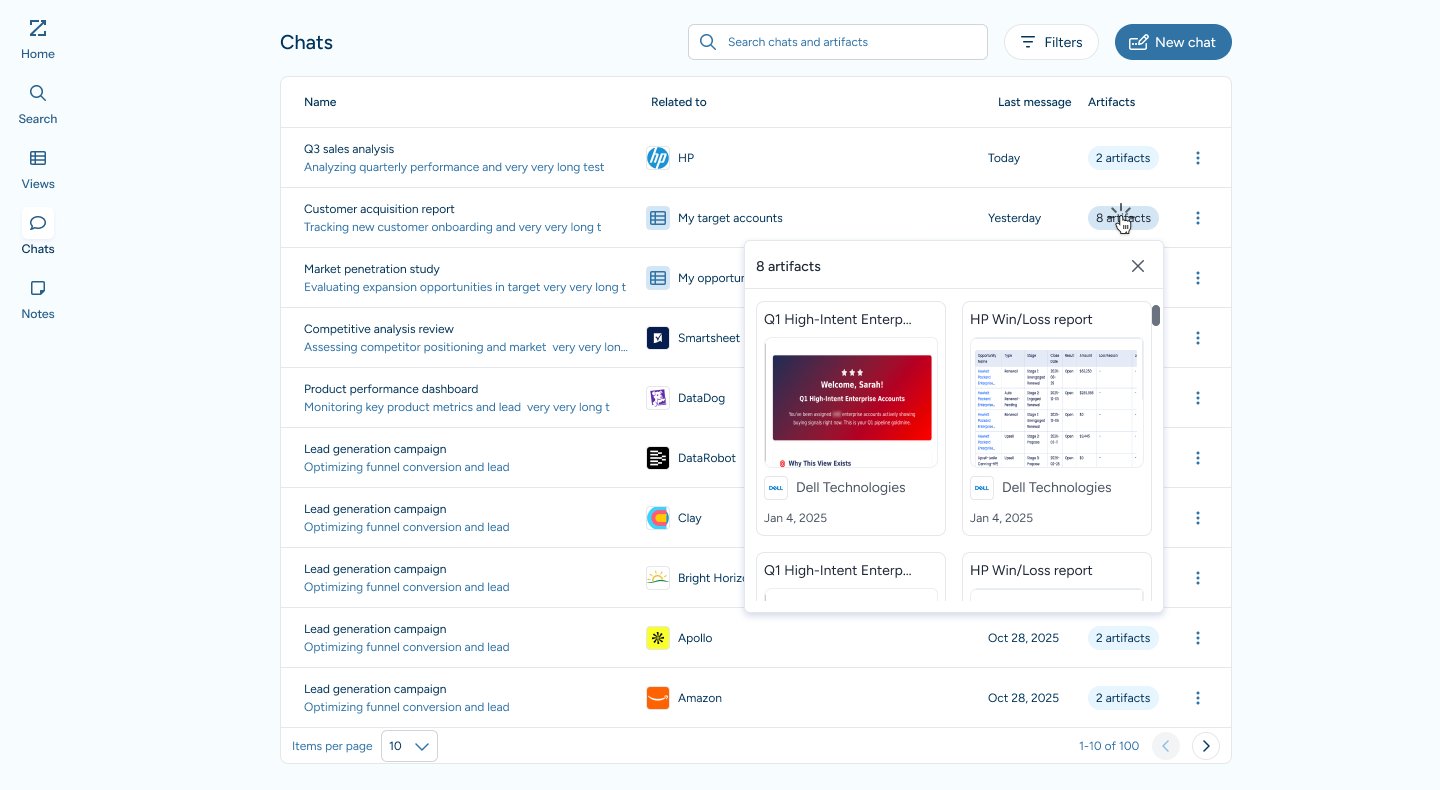Screen dimensions: 1440x790
Task: Select the Product performance dashboard chat title
Action: click(391, 389)
